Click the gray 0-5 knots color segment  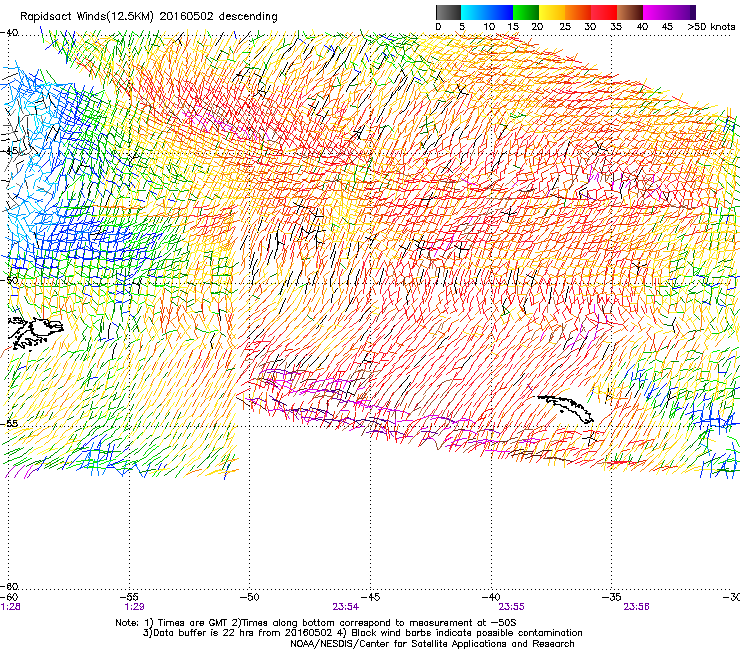pos(448,12)
